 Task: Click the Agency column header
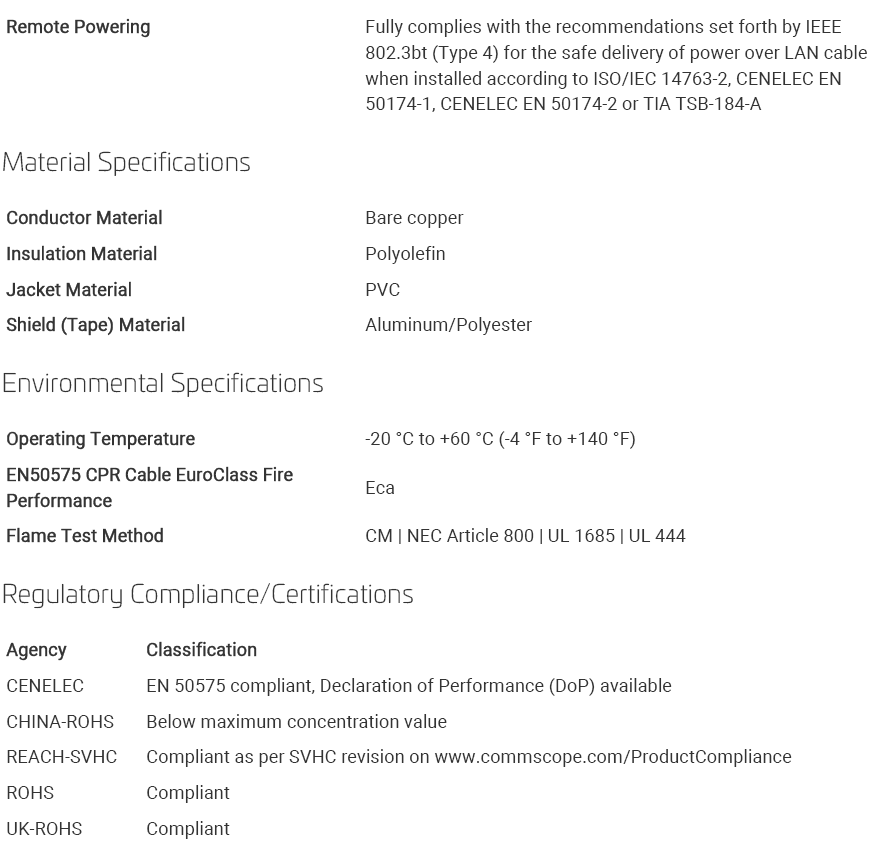(x=36, y=650)
